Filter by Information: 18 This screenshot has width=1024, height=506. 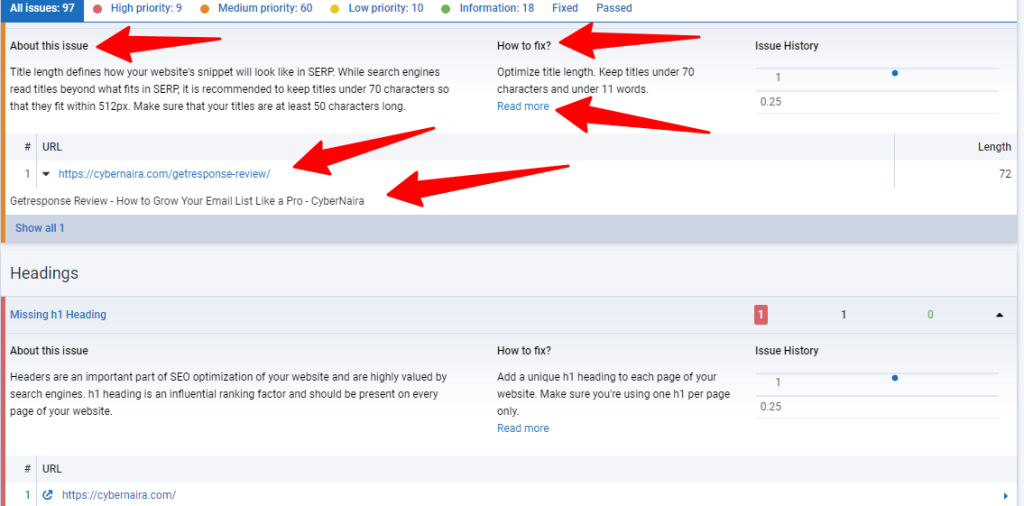click(x=496, y=8)
